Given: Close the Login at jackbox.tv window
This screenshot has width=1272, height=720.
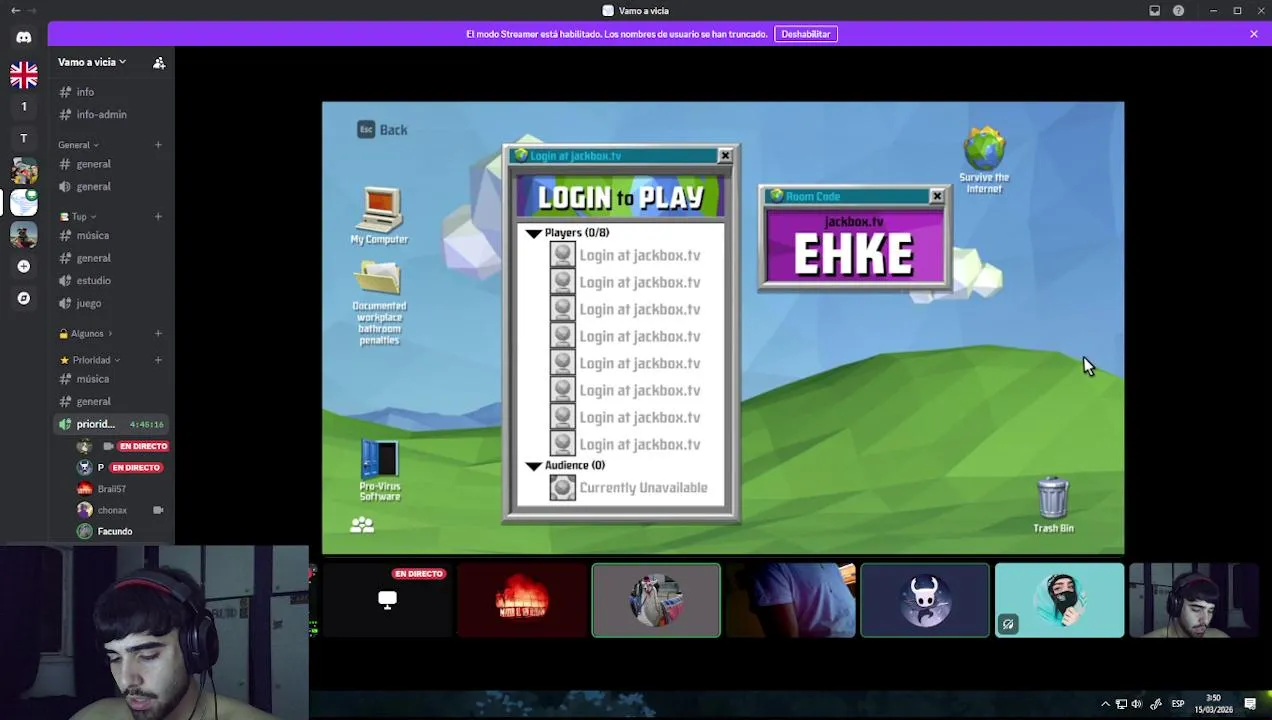Looking at the screenshot, I should 725,156.
